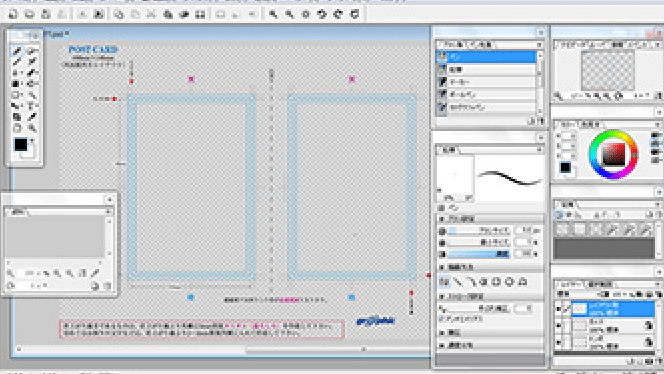Viewport: 664px width, 374px height.
Task: Click the canvas thumbnail in right Navigator panel
Action: pos(608,70)
